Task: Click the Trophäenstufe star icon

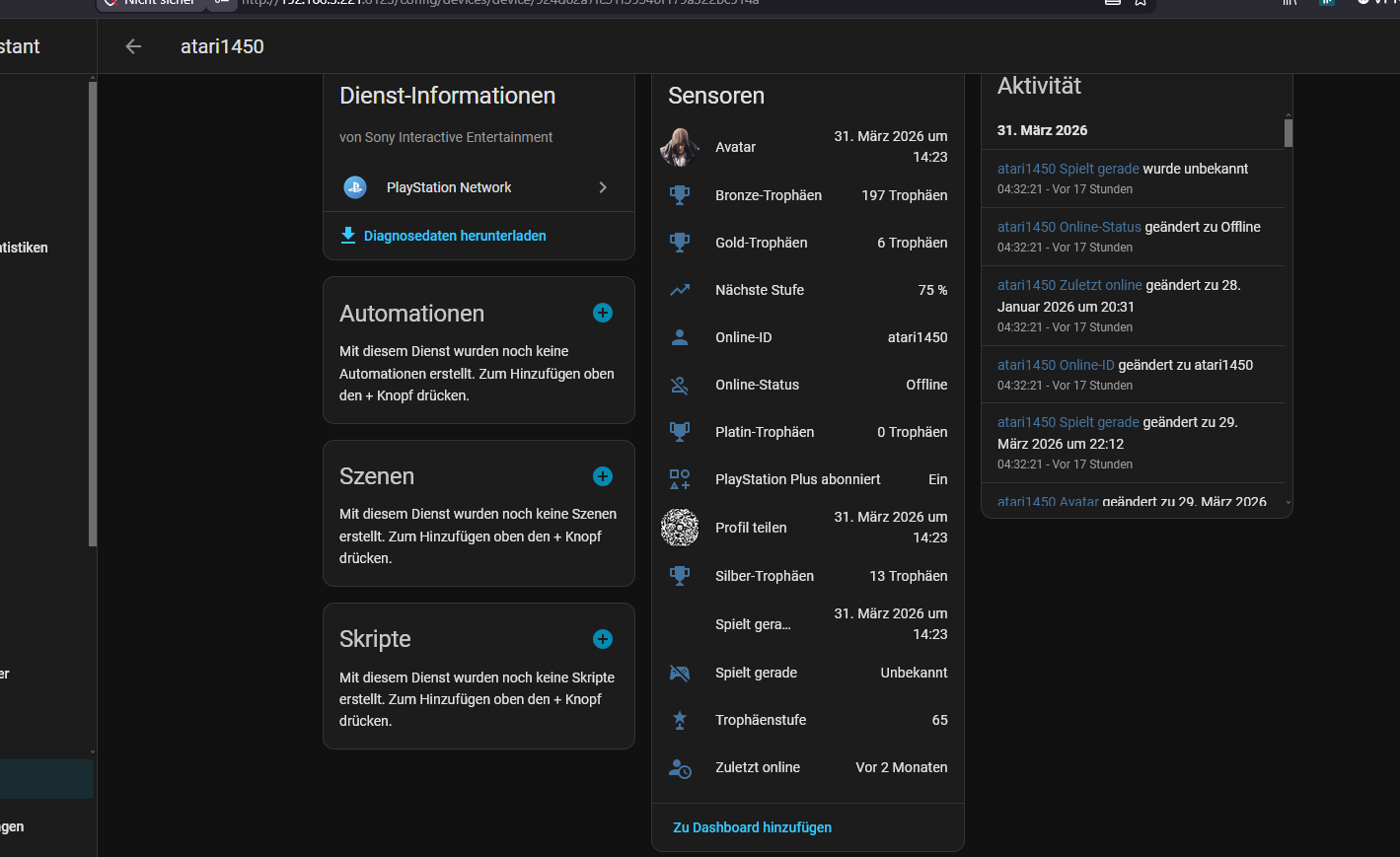Action: 680,720
